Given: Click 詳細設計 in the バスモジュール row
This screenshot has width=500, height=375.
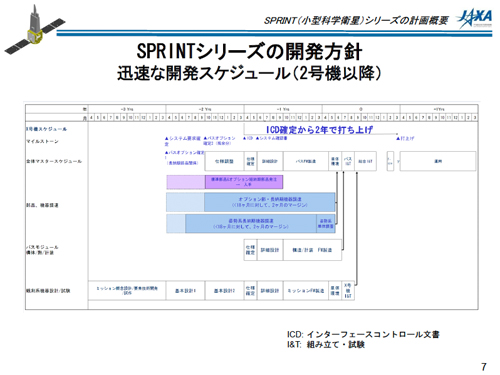Looking at the screenshot, I should 270,250.
